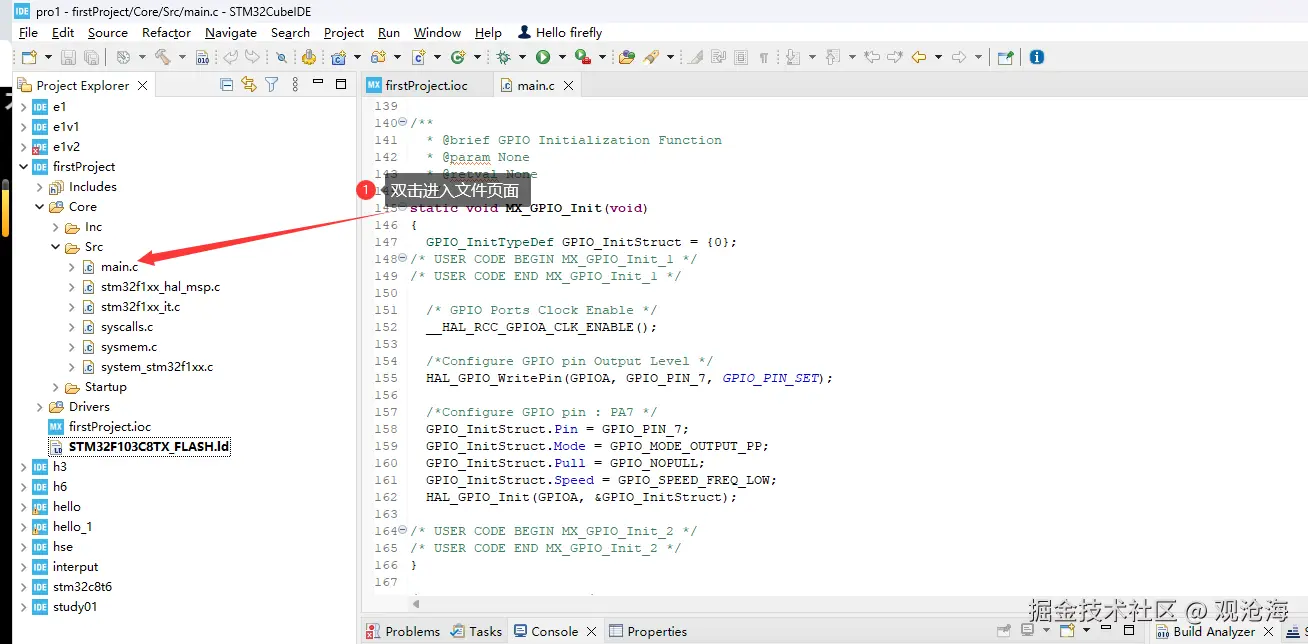Viewport: 1308px width, 644px height.
Task: Open the Refactor menu
Action: [166, 33]
